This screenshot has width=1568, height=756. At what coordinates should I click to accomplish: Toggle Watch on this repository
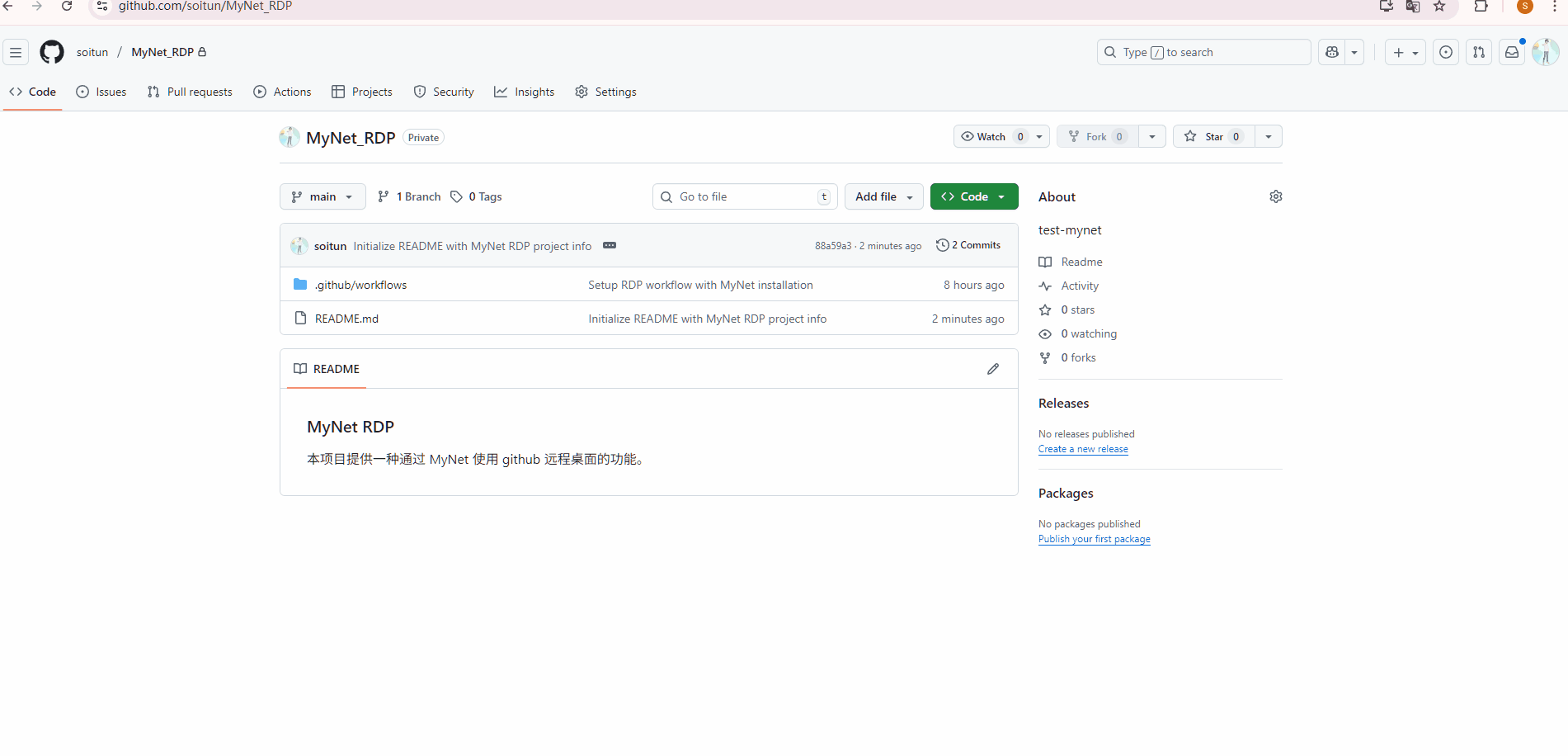[x=991, y=137]
